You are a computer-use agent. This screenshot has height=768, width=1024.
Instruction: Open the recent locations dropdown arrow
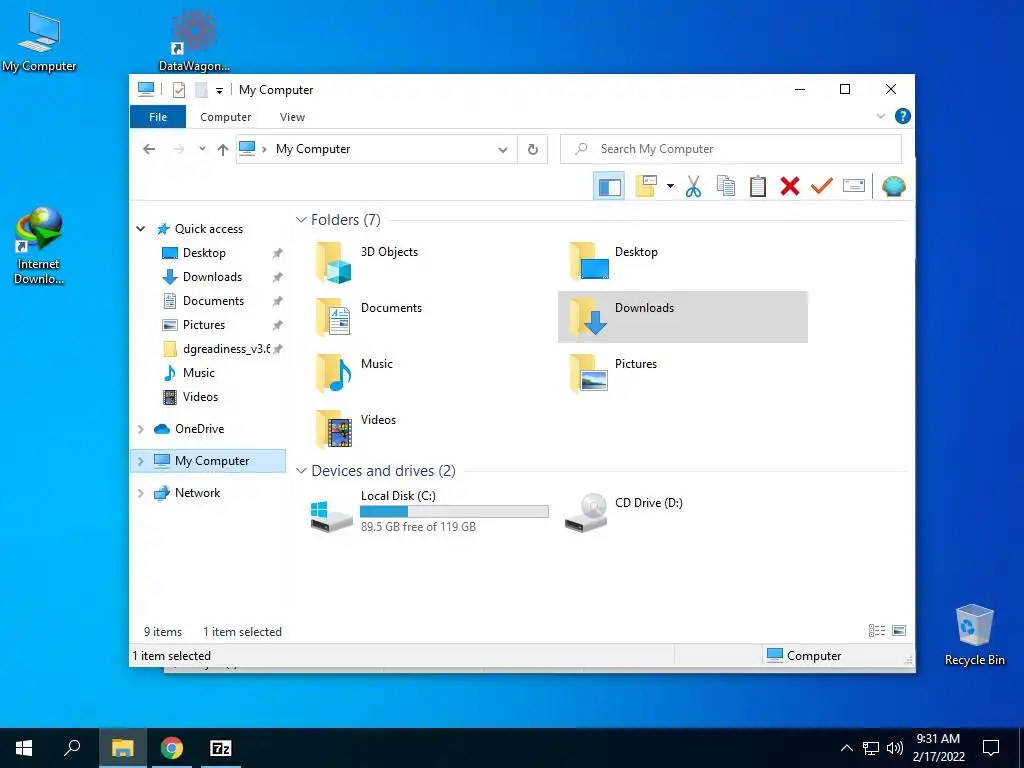pos(202,149)
